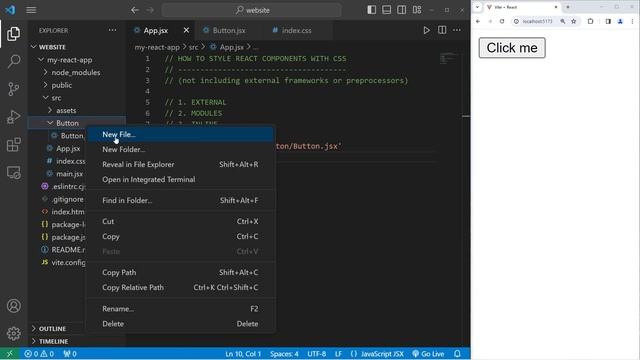Open the Accounts menu icon
The width and height of the screenshot is (640, 360).
13,306
